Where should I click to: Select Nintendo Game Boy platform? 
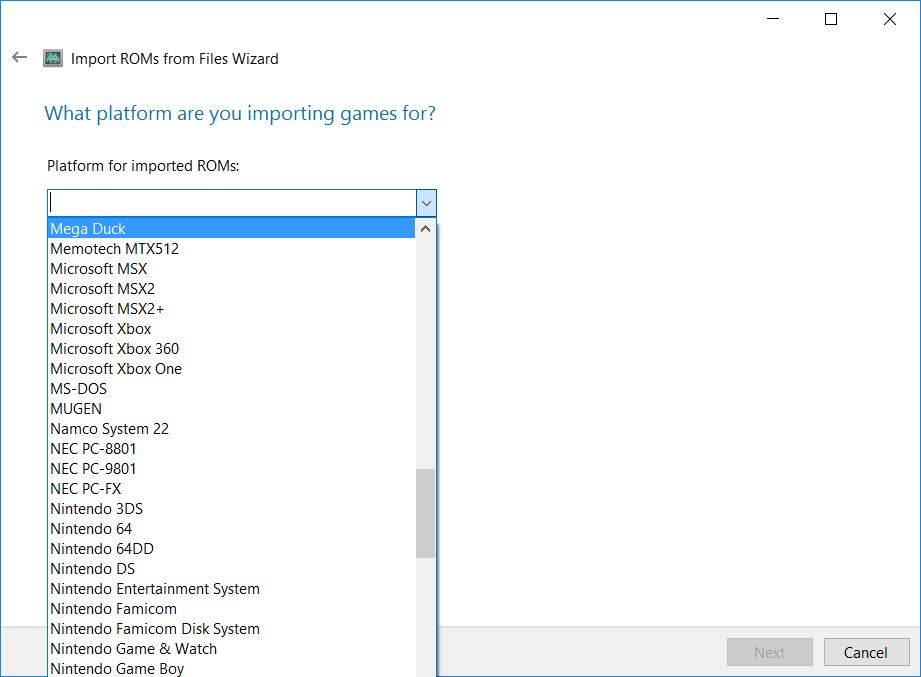pos(231,668)
